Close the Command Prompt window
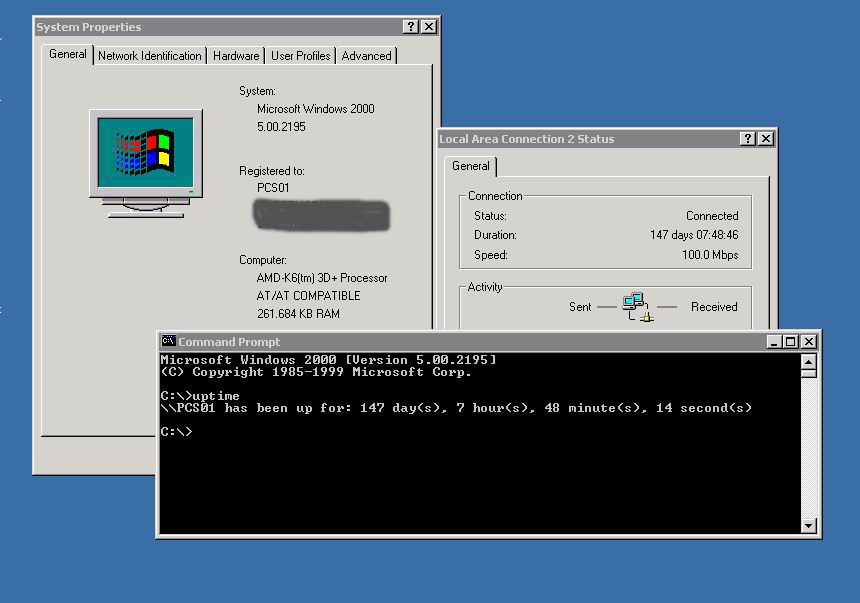The width and height of the screenshot is (860, 603). point(808,342)
